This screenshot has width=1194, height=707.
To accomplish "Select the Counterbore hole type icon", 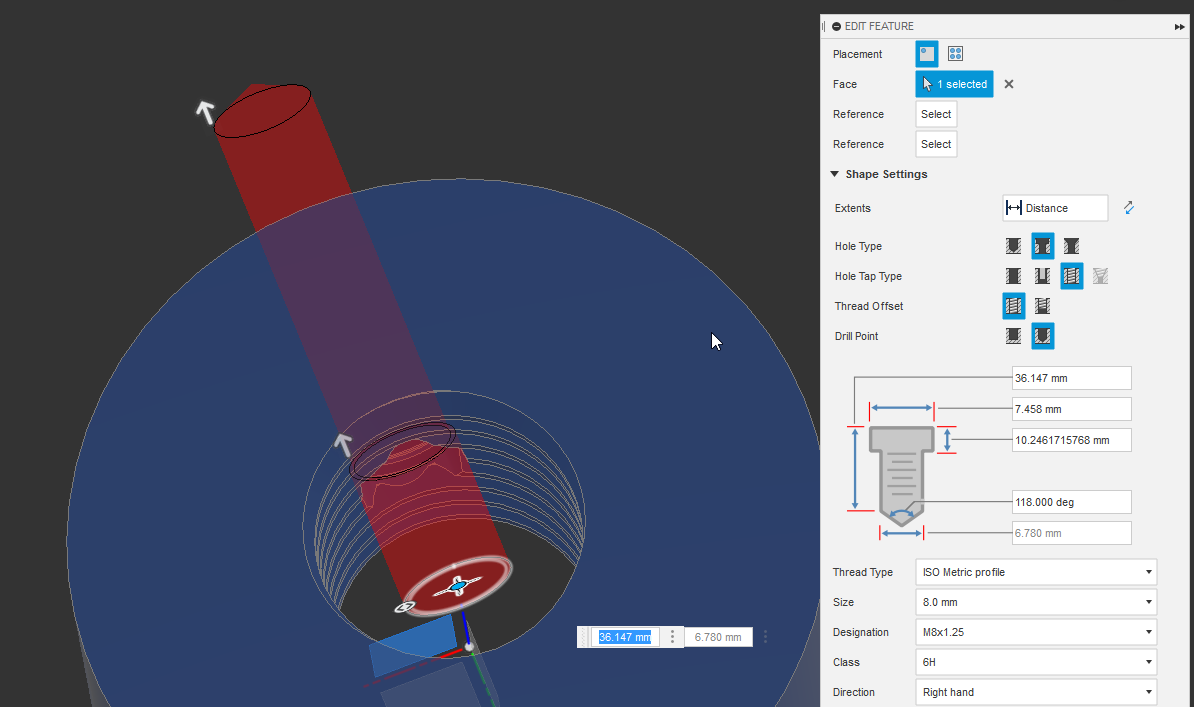I will (1043, 246).
